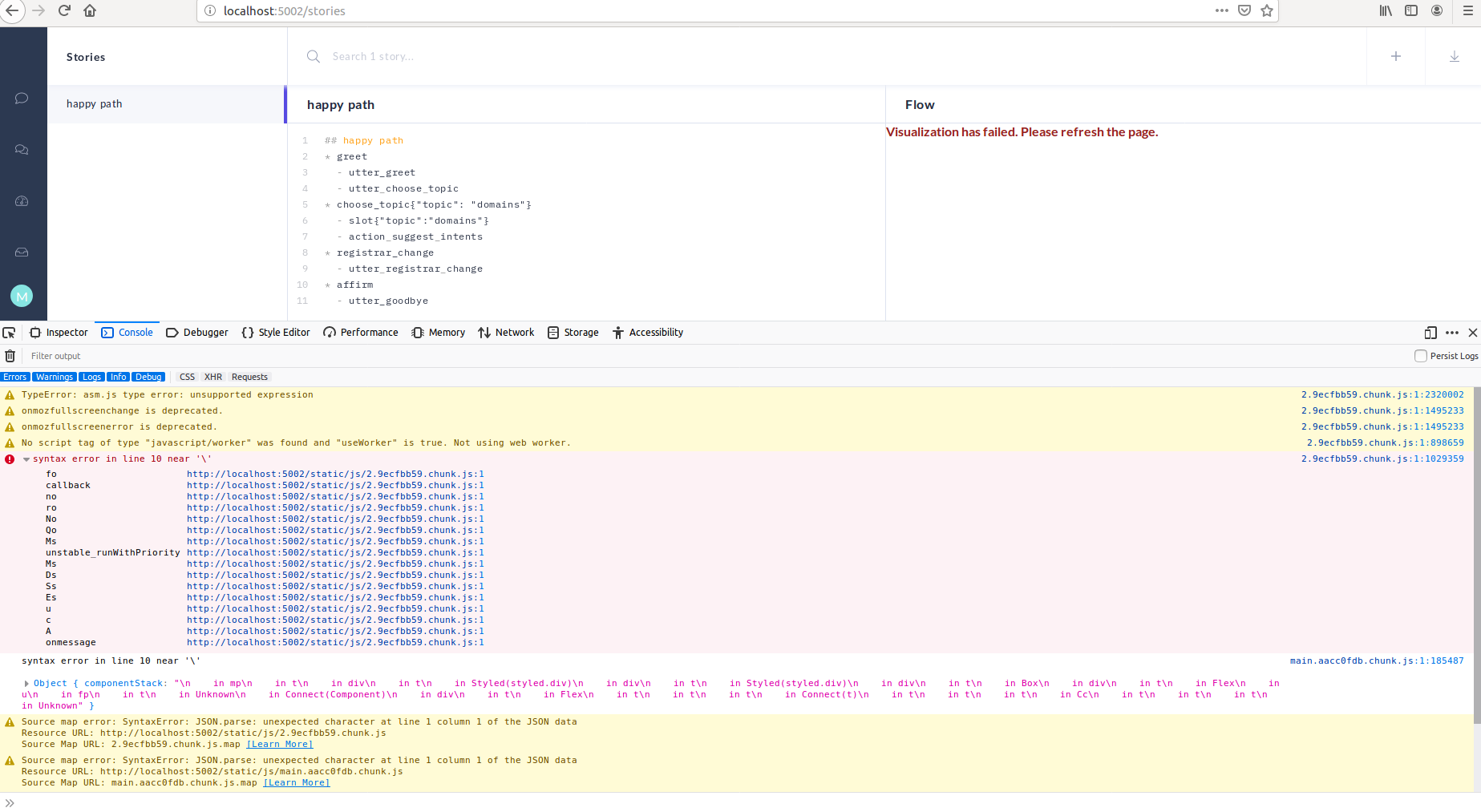The height and width of the screenshot is (812, 1481).
Task: Collapse the syntax error stack trace
Action: point(26,459)
